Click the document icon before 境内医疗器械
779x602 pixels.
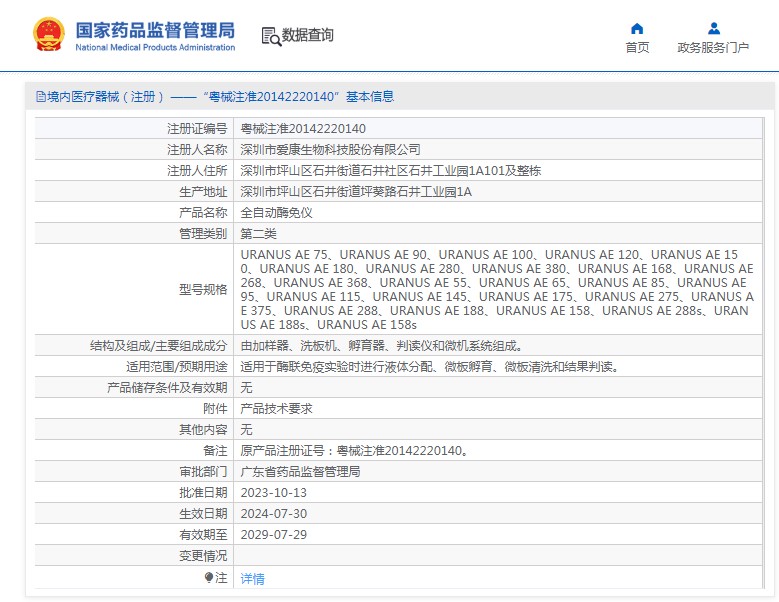tap(40, 97)
